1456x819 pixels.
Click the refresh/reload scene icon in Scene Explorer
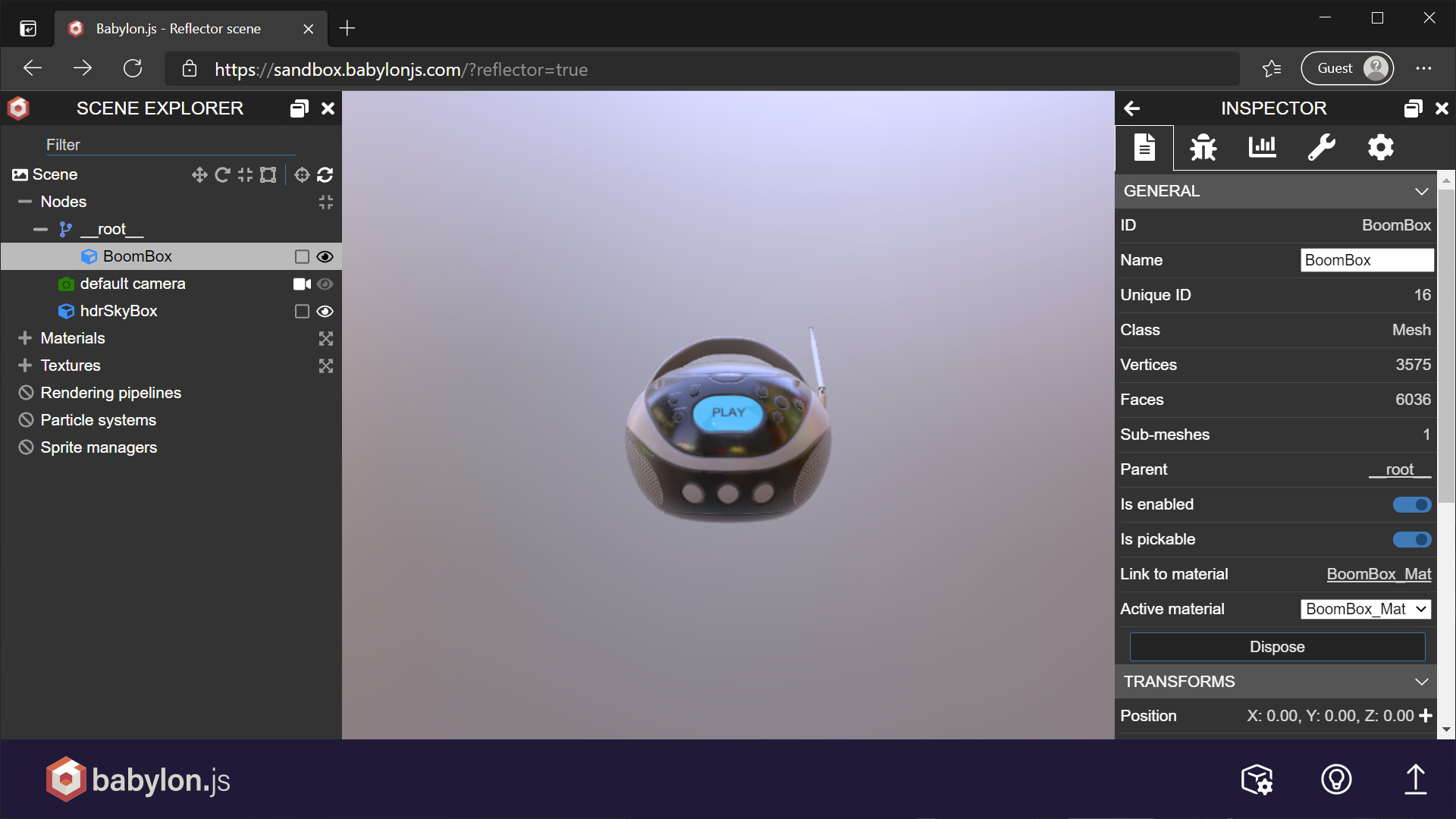325,175
